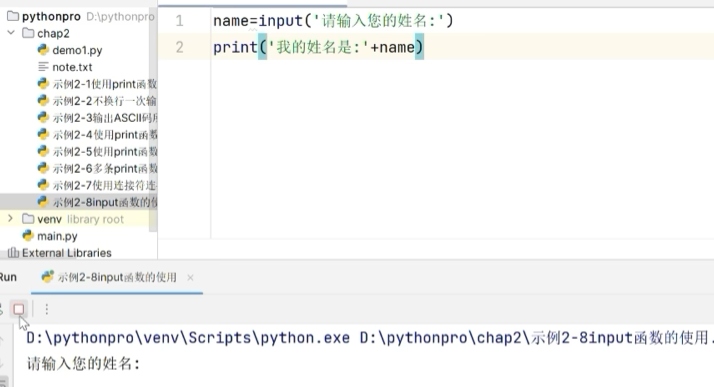Select External Libraries node

pos(66,253)
